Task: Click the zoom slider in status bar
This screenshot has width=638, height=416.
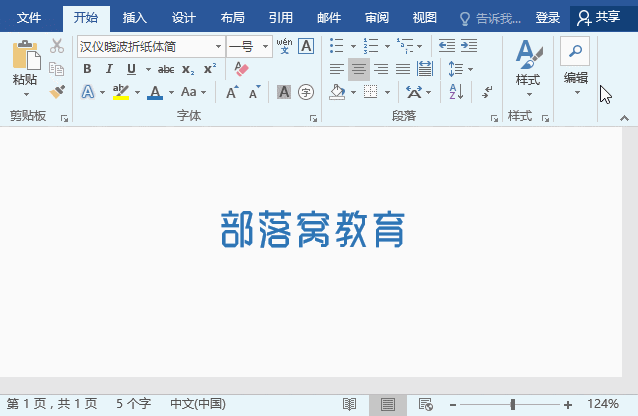Action: 513,404
